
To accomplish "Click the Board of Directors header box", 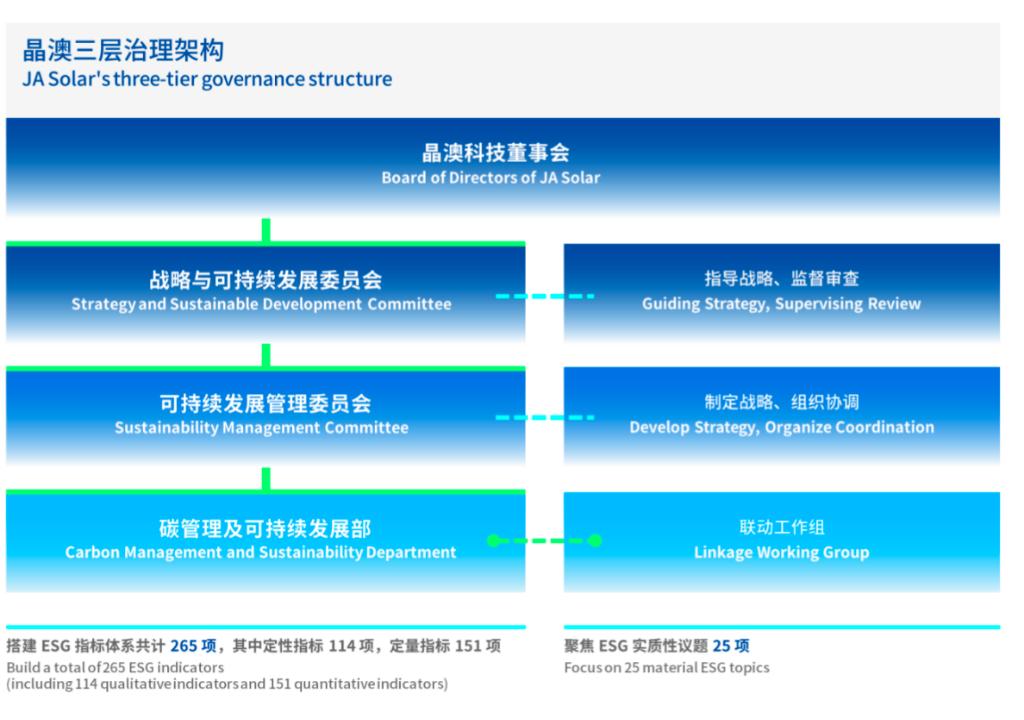I will (500, 165).
